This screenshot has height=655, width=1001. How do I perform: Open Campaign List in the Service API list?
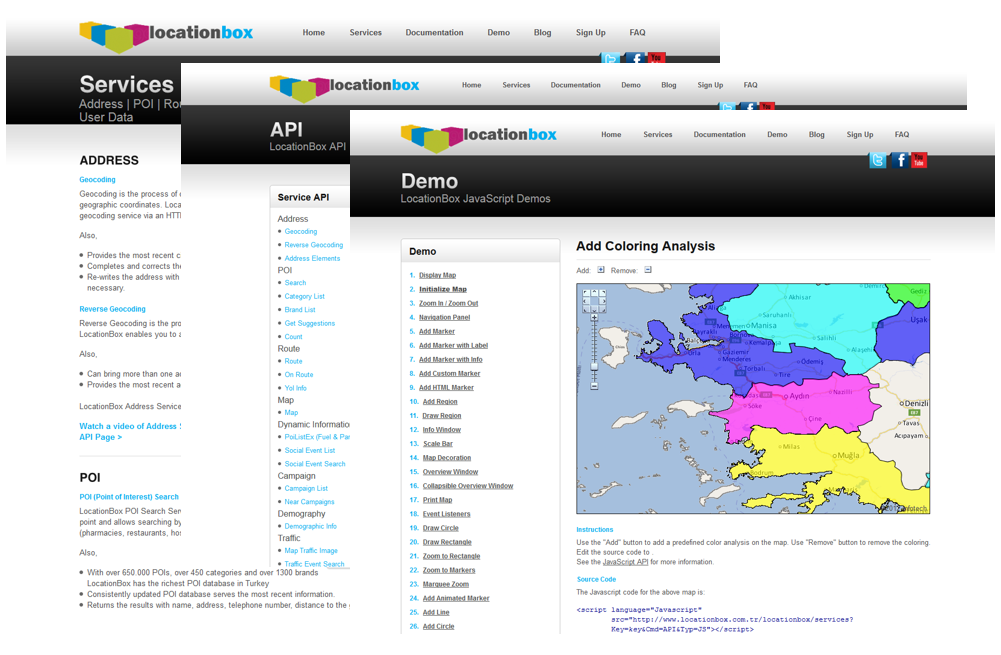[x=306, y=488]
